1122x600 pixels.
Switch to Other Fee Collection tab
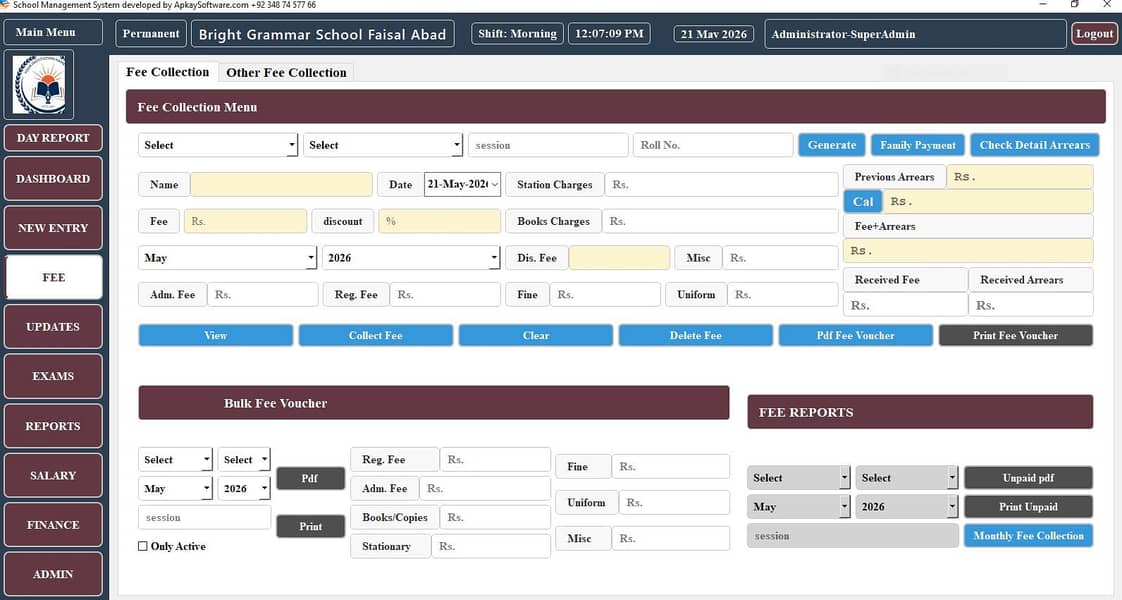tap(286, 72)
